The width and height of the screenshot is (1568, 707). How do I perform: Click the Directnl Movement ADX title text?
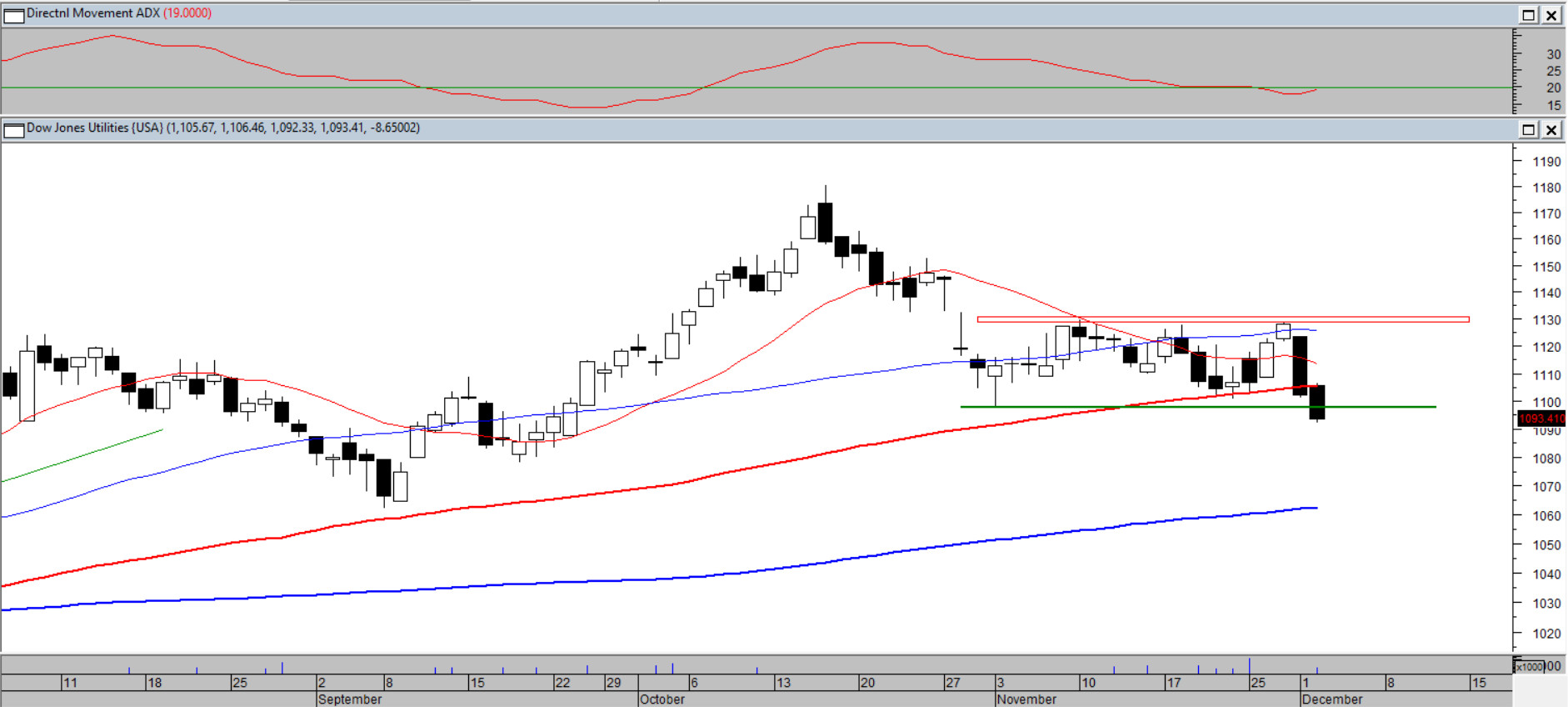pyautogui.click(x=92, y=13)
